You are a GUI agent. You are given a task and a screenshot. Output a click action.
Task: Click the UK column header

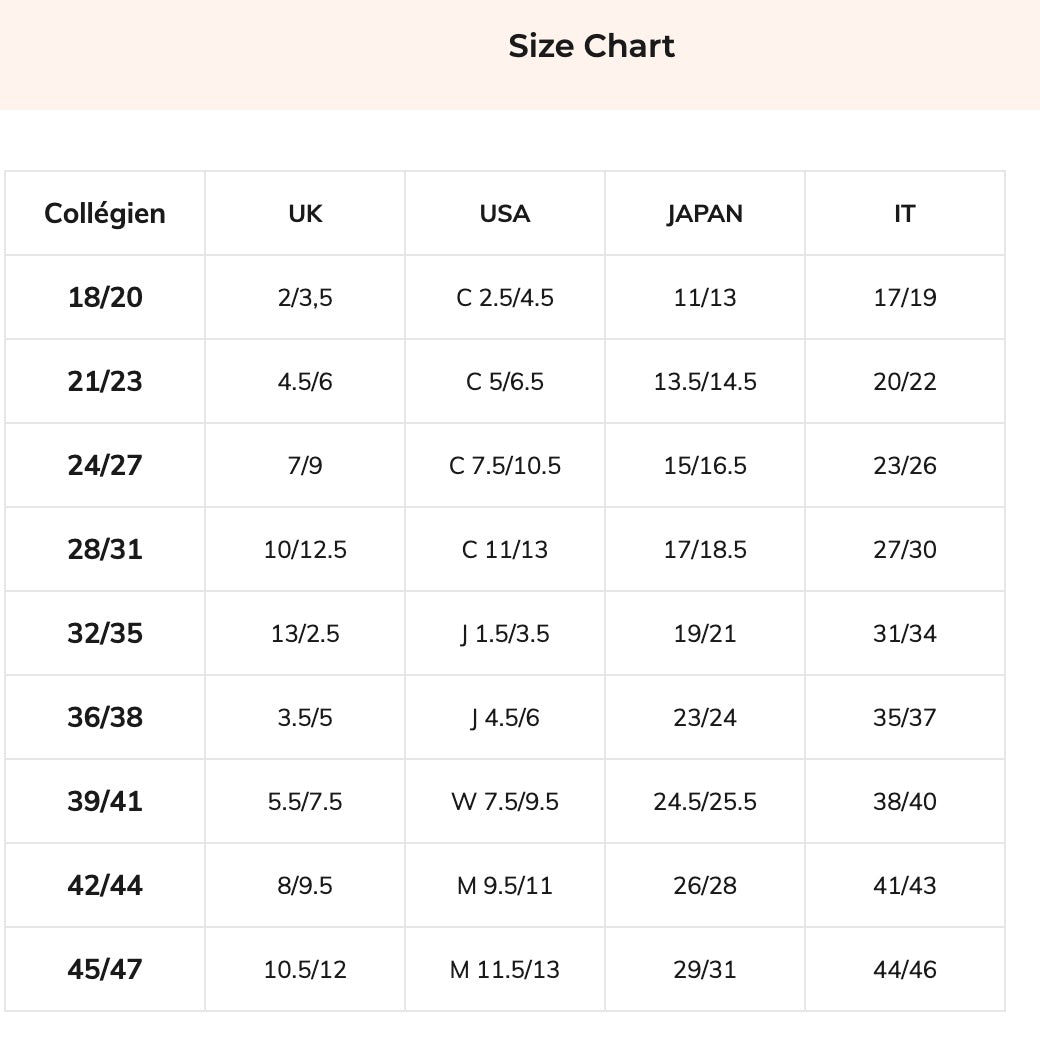(305, 213)
